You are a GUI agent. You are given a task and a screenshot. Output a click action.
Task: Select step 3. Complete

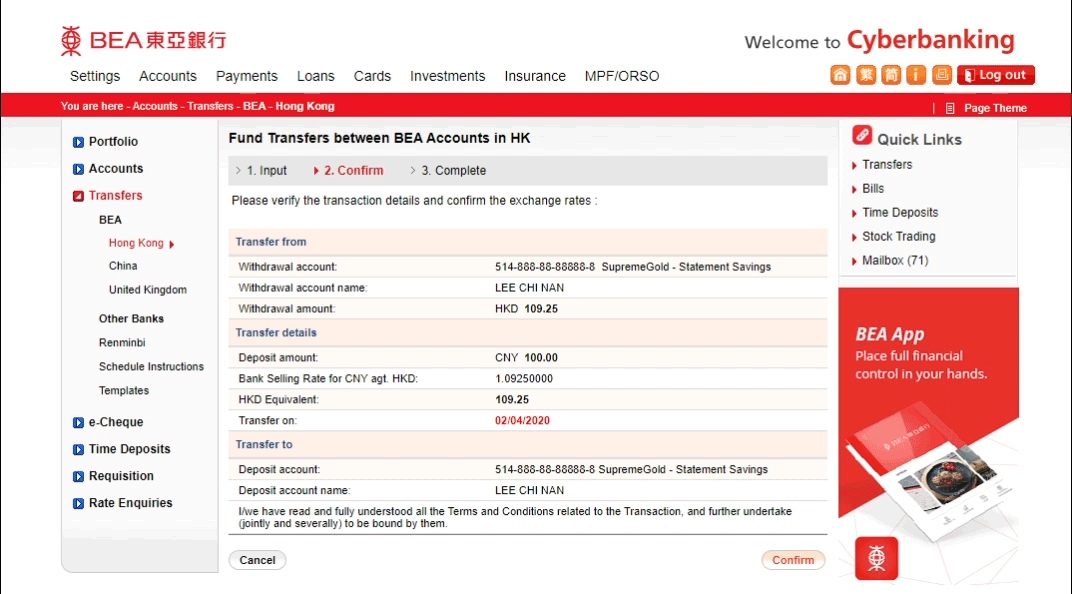pos(453,170)
